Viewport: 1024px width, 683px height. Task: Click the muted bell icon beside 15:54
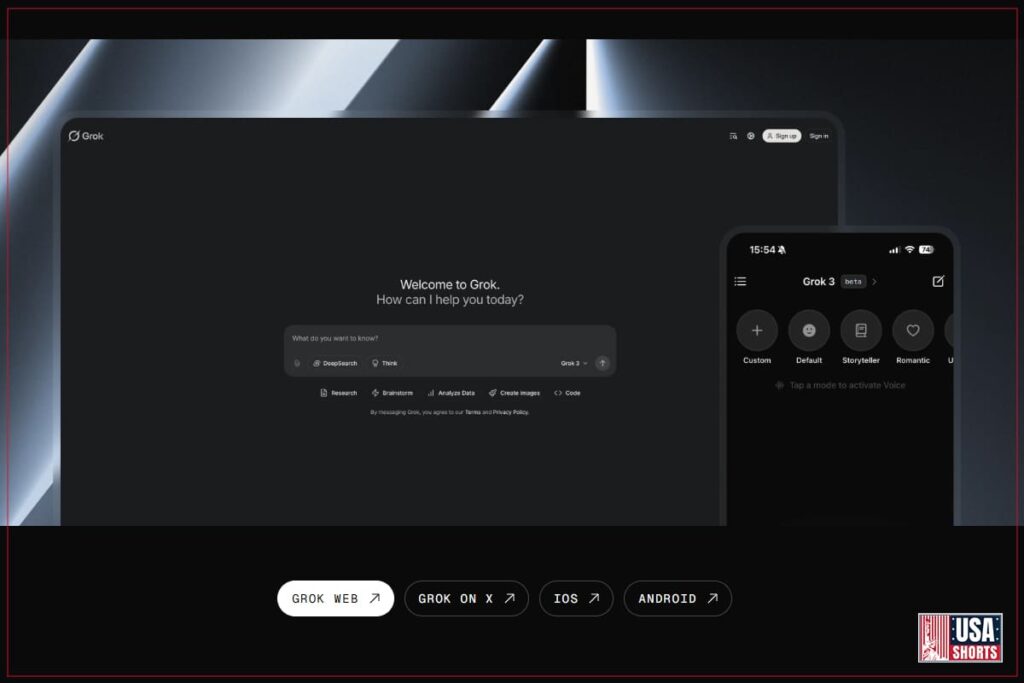tap(782, 249)
